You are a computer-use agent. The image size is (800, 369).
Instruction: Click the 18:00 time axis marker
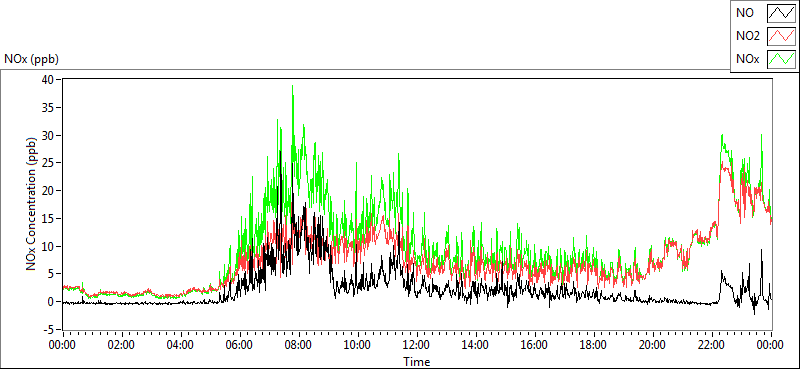click(x=594, y=345)
